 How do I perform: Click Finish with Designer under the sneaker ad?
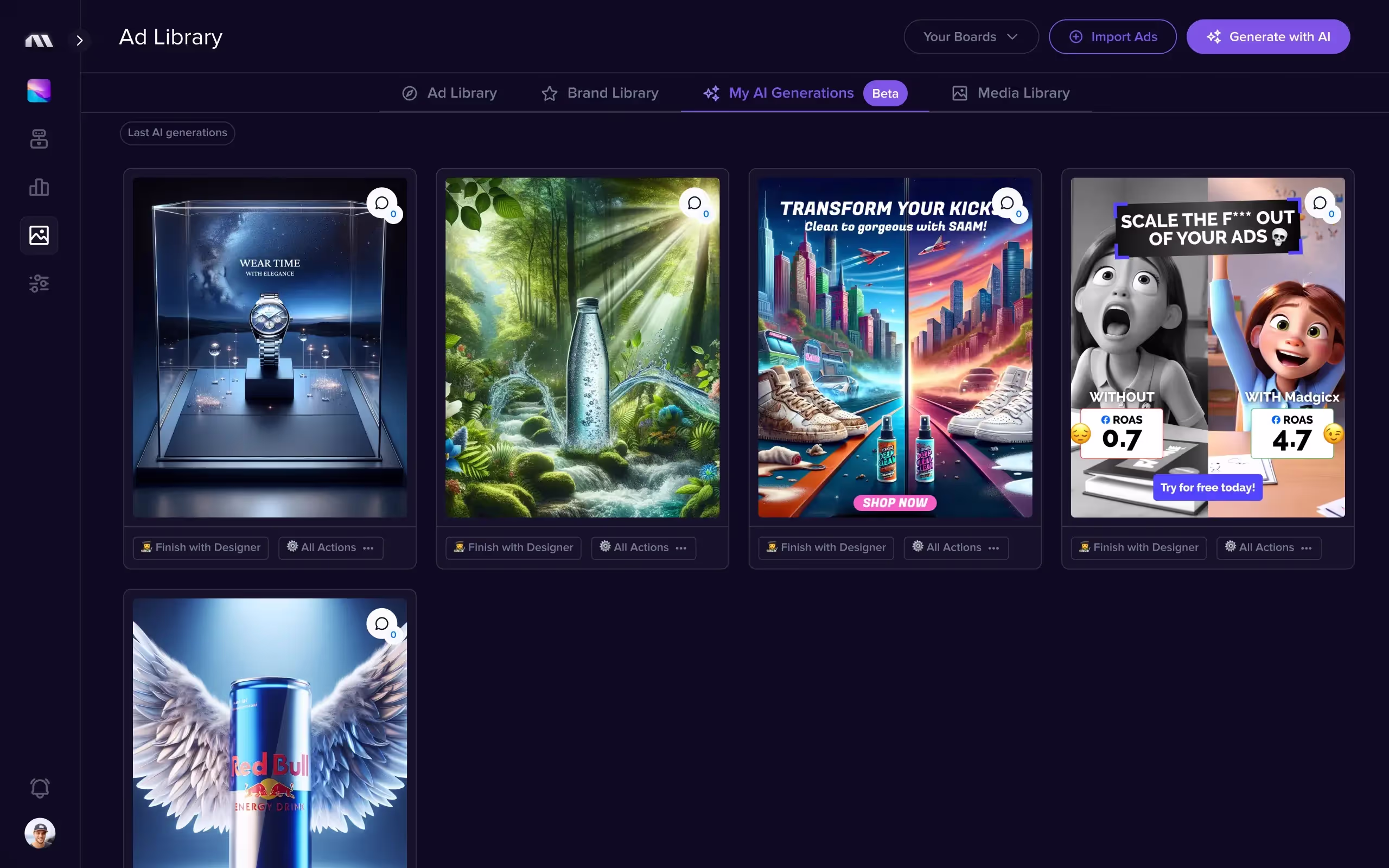pos(826,548)
